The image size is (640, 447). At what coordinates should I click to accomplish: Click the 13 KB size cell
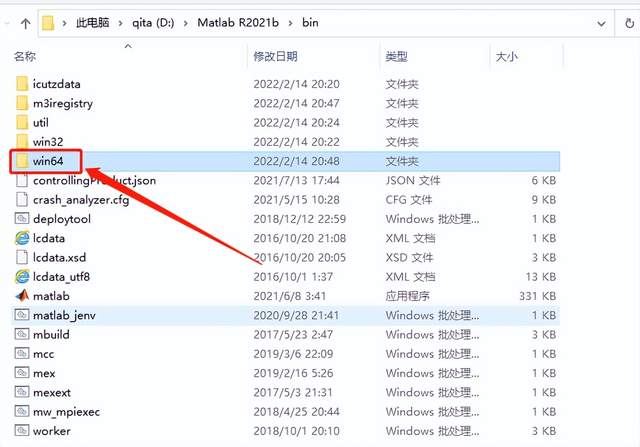(541, 277)
